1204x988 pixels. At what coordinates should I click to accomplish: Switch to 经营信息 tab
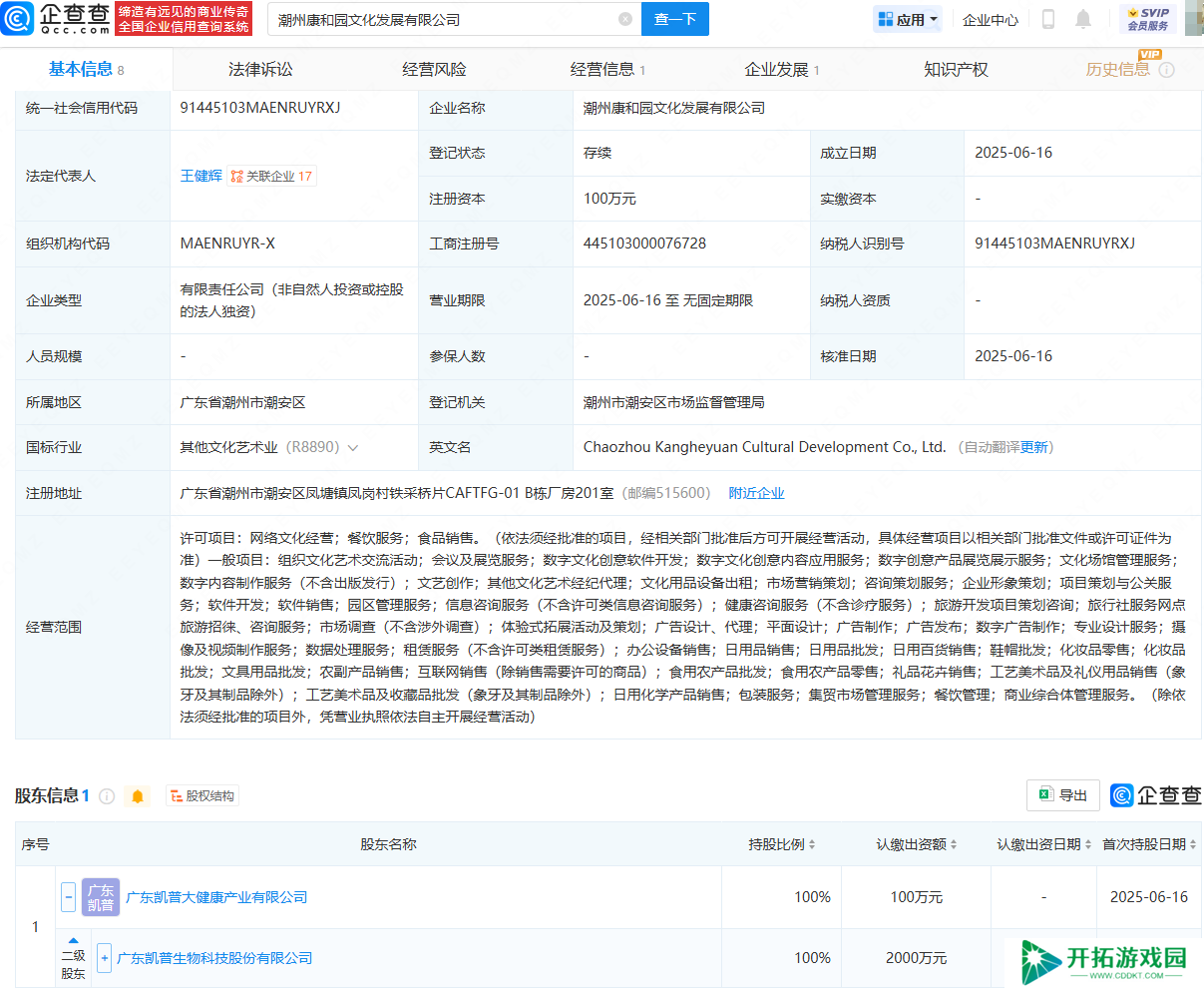[x=607, y=69]
